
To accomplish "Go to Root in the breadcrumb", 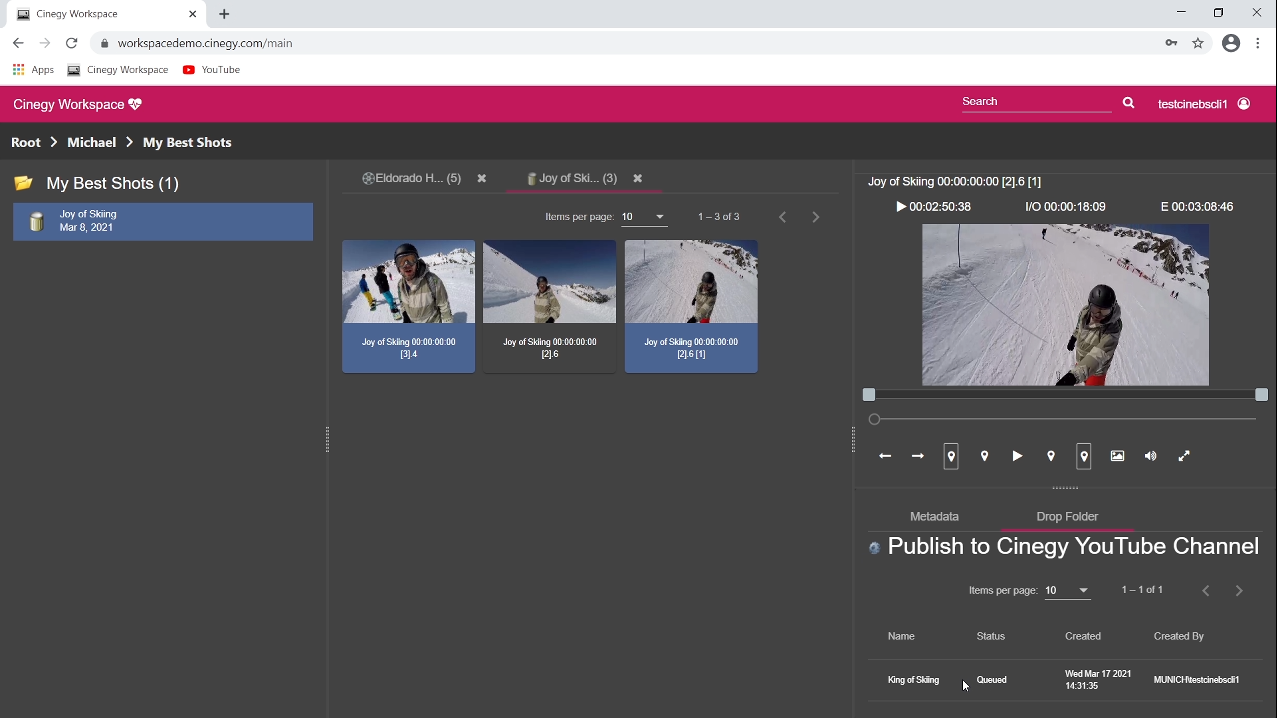I will coord(26,142).
